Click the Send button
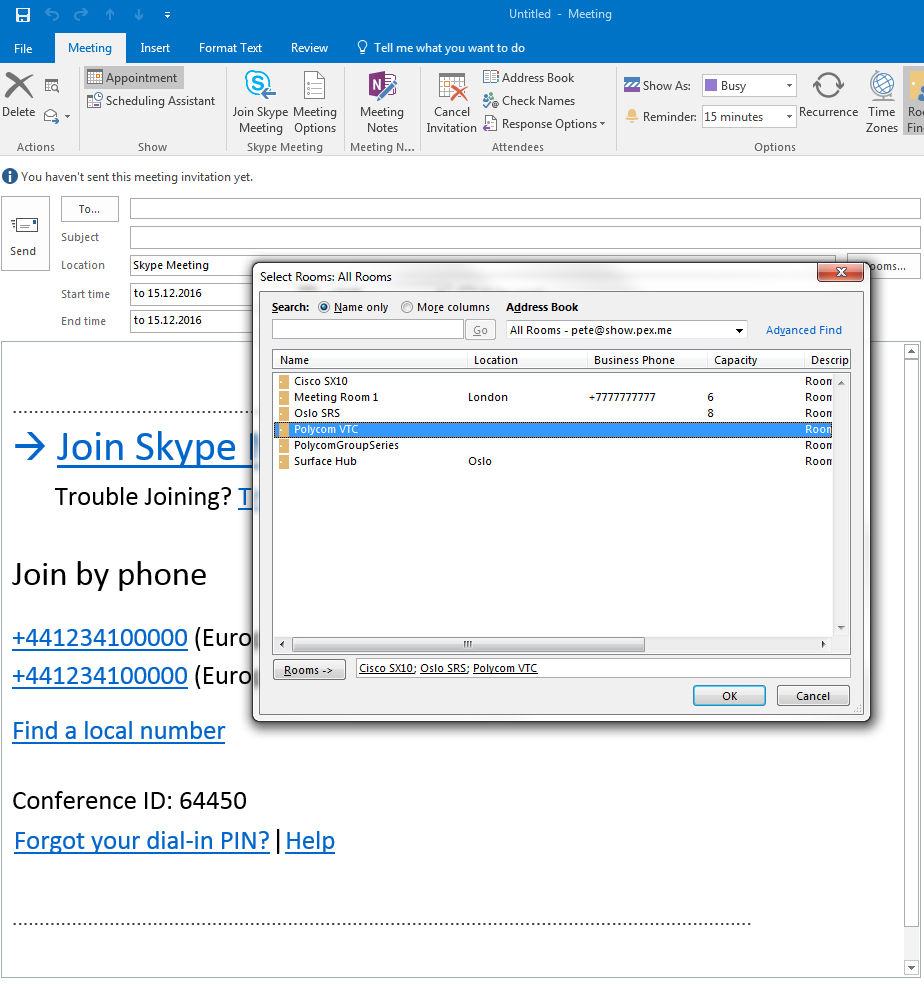This screenshot has width=924, height=984. [25, 234]
